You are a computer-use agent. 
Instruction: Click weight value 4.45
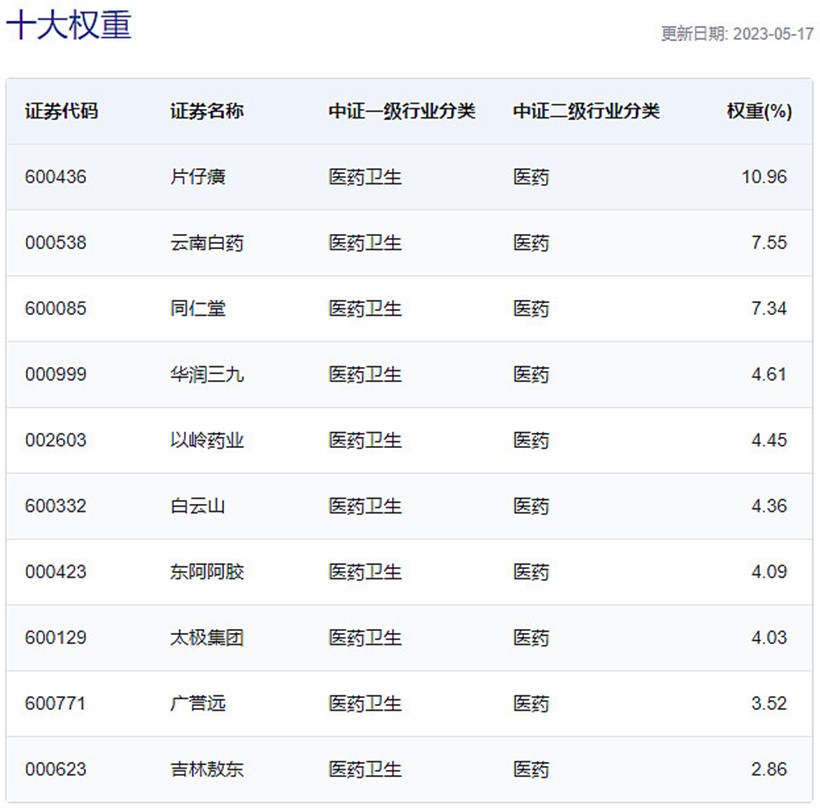click(x=769, y=440)
